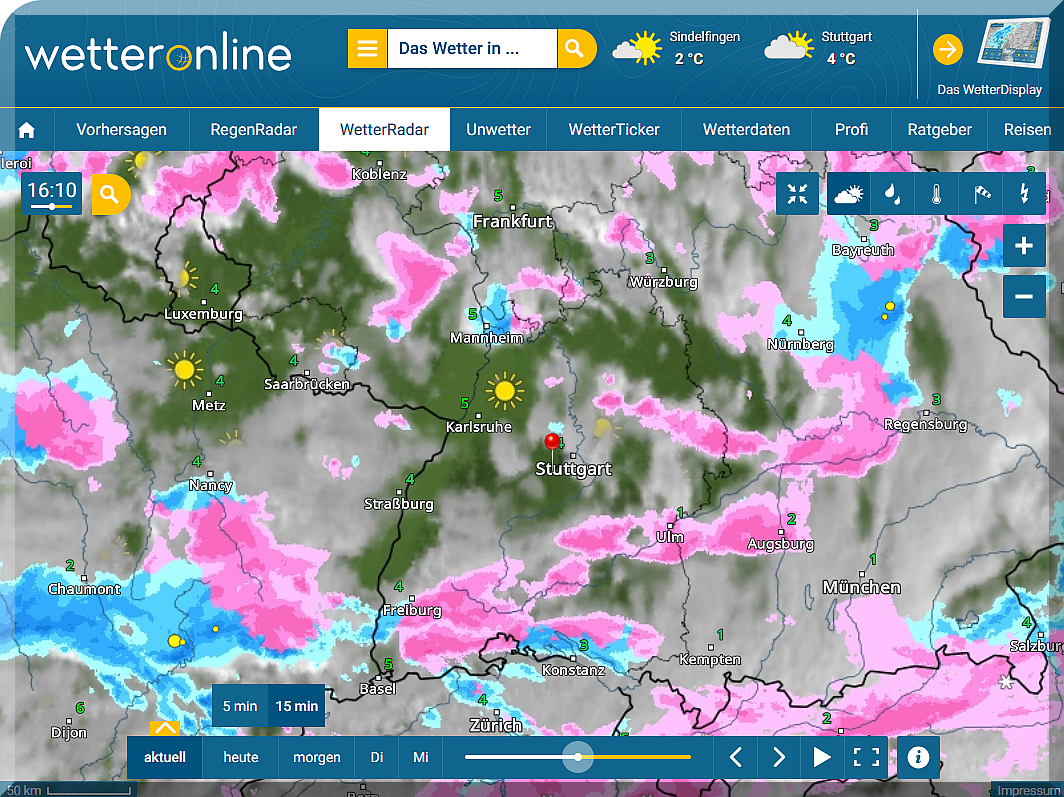This screenshot has width=1064, height=797.
Task: Select the temperature thermometer layer
Action: [936, 194]
